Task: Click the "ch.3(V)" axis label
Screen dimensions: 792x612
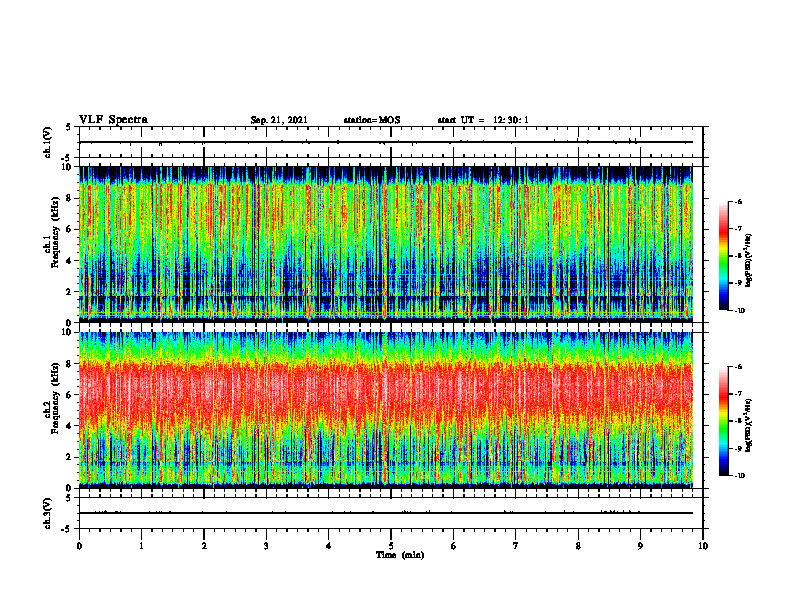Action: click(48, 513)
